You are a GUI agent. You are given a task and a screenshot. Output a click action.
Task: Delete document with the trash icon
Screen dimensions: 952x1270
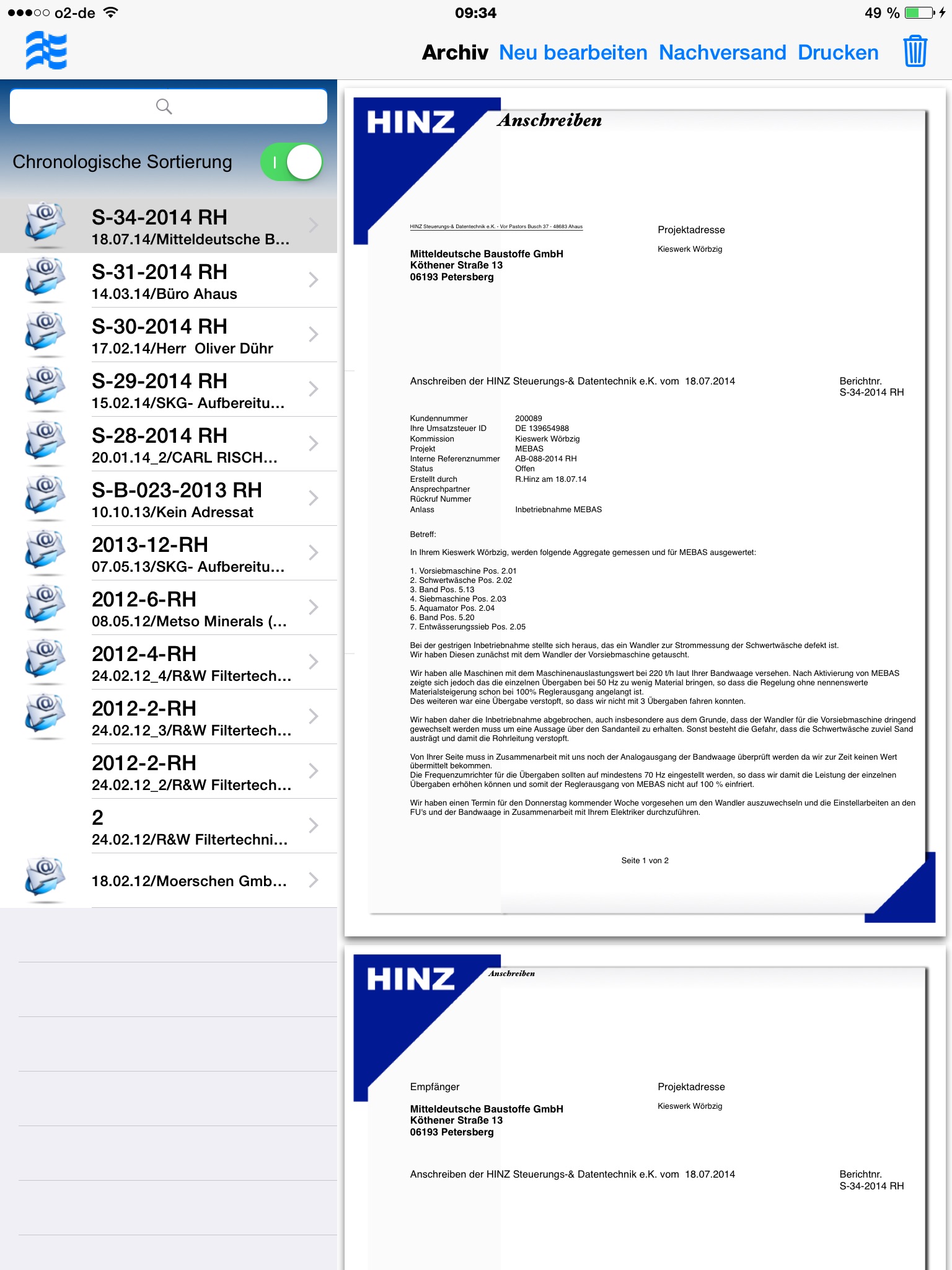(915, 51)
